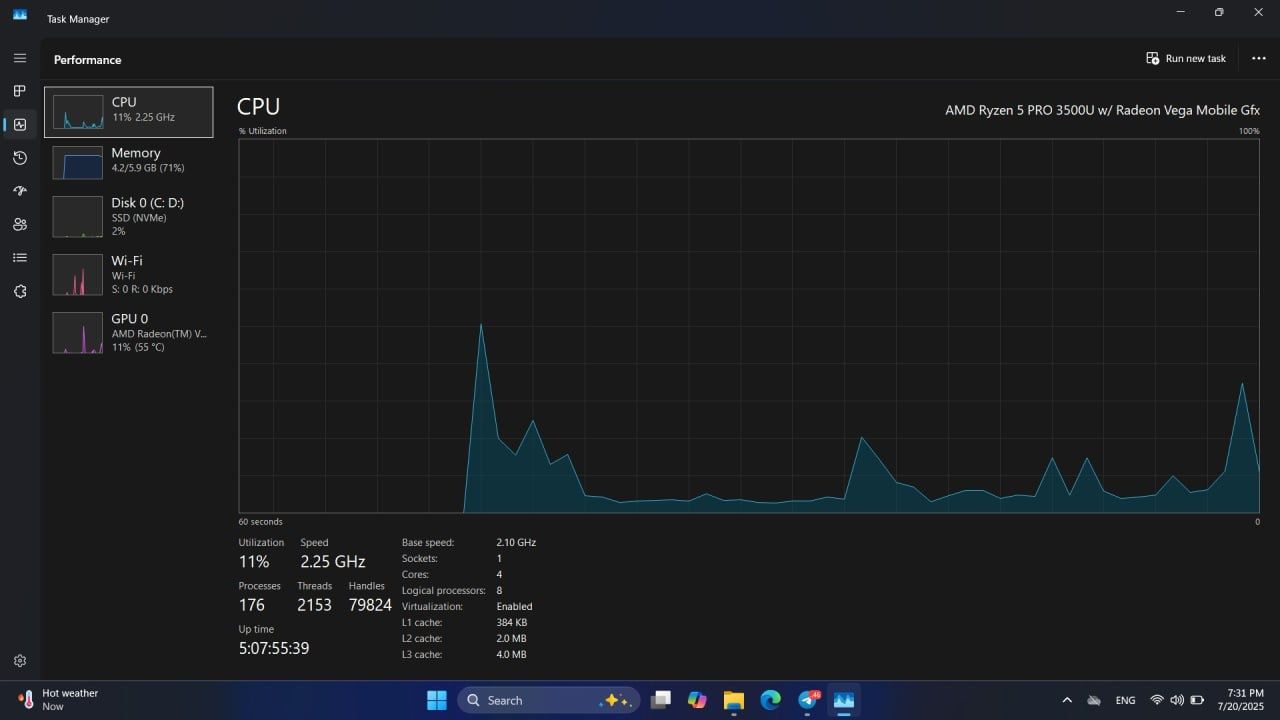Click the Logical processors value 8
The width and height of the screenshot is (1280, 720).
pyautogui.click(x=499, y=590)
